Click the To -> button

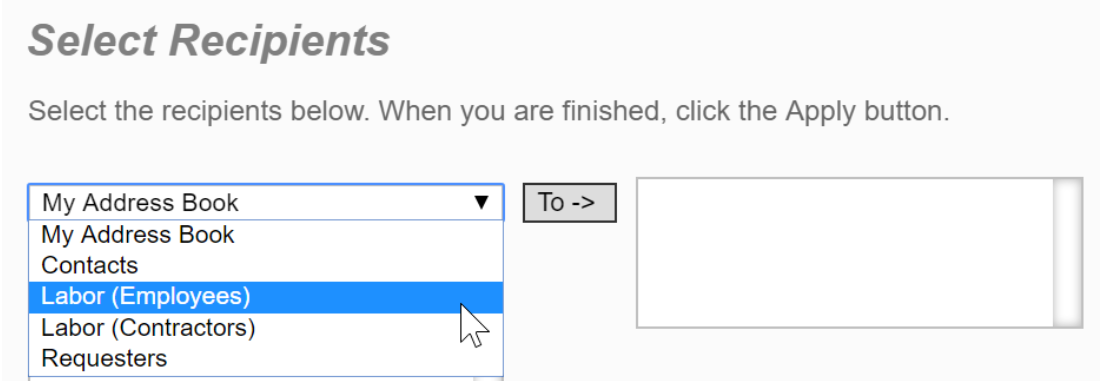pos(569,203)
